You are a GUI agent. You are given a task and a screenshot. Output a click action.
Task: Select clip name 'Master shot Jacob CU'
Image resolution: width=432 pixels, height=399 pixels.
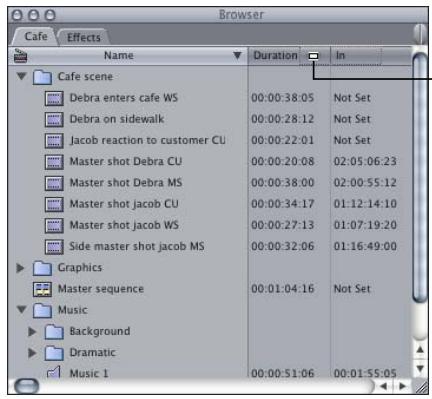pos(124,204)
